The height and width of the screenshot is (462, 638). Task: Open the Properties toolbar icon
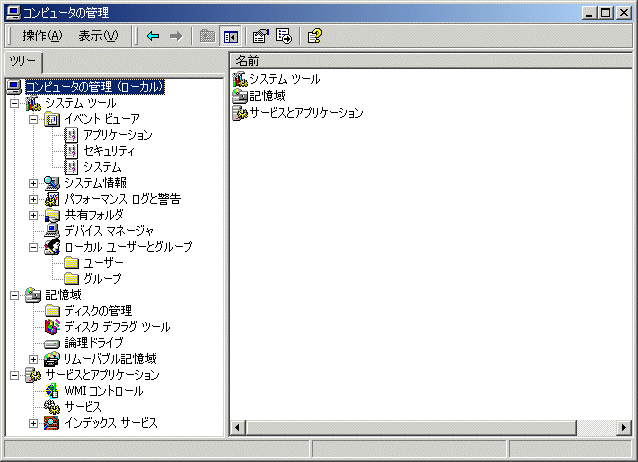click(x=261, y=36)
